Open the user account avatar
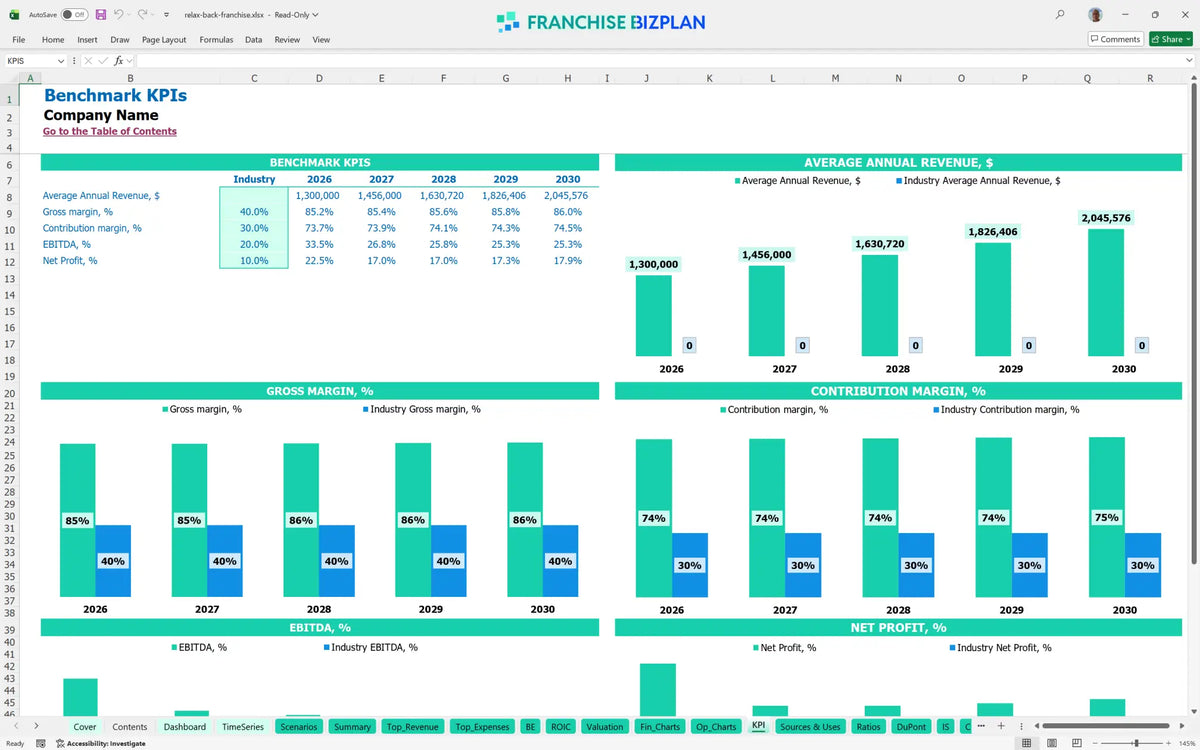This screenshot has width=1200, height=750. coord(1096,15)
